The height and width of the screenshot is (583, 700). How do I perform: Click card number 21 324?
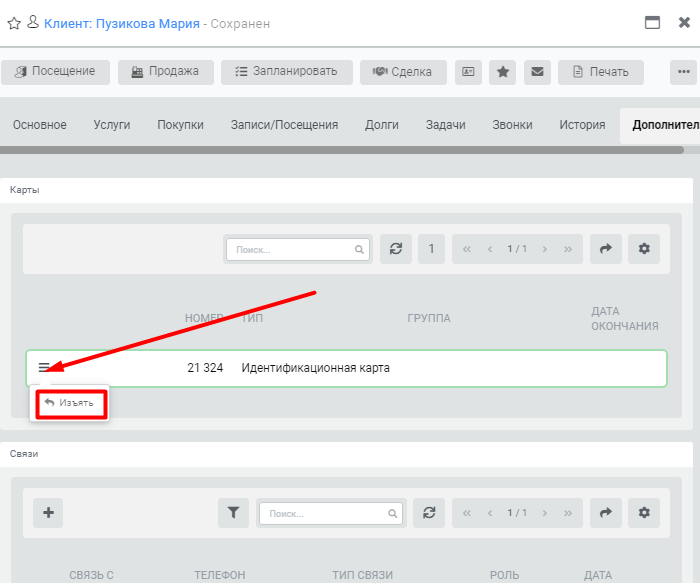(x=205, y=368)
